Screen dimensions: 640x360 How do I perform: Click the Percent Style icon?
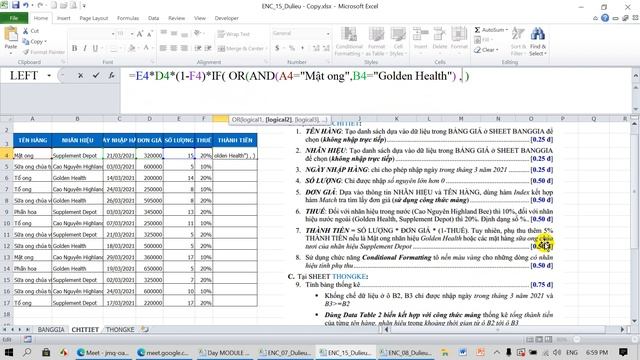(x=292, y=48)
